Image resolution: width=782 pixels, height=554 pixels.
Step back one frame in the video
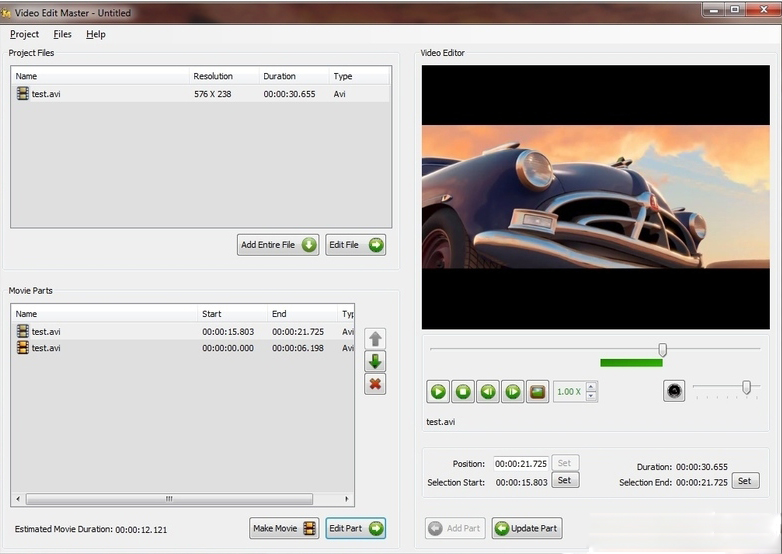488,391
